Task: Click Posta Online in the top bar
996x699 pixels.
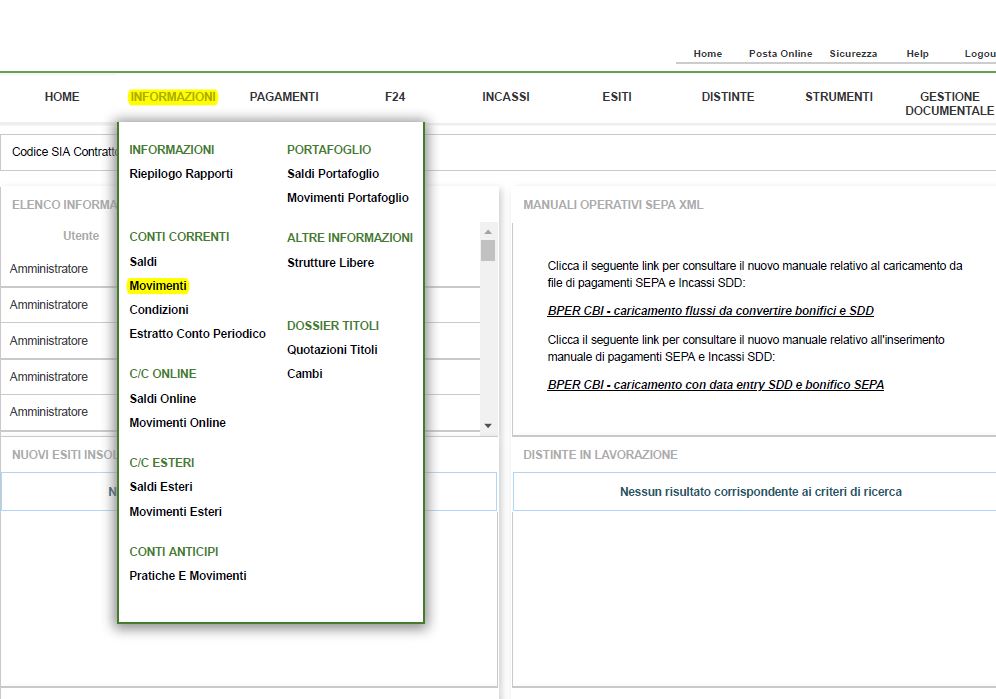Action: (x=780, y=54)
